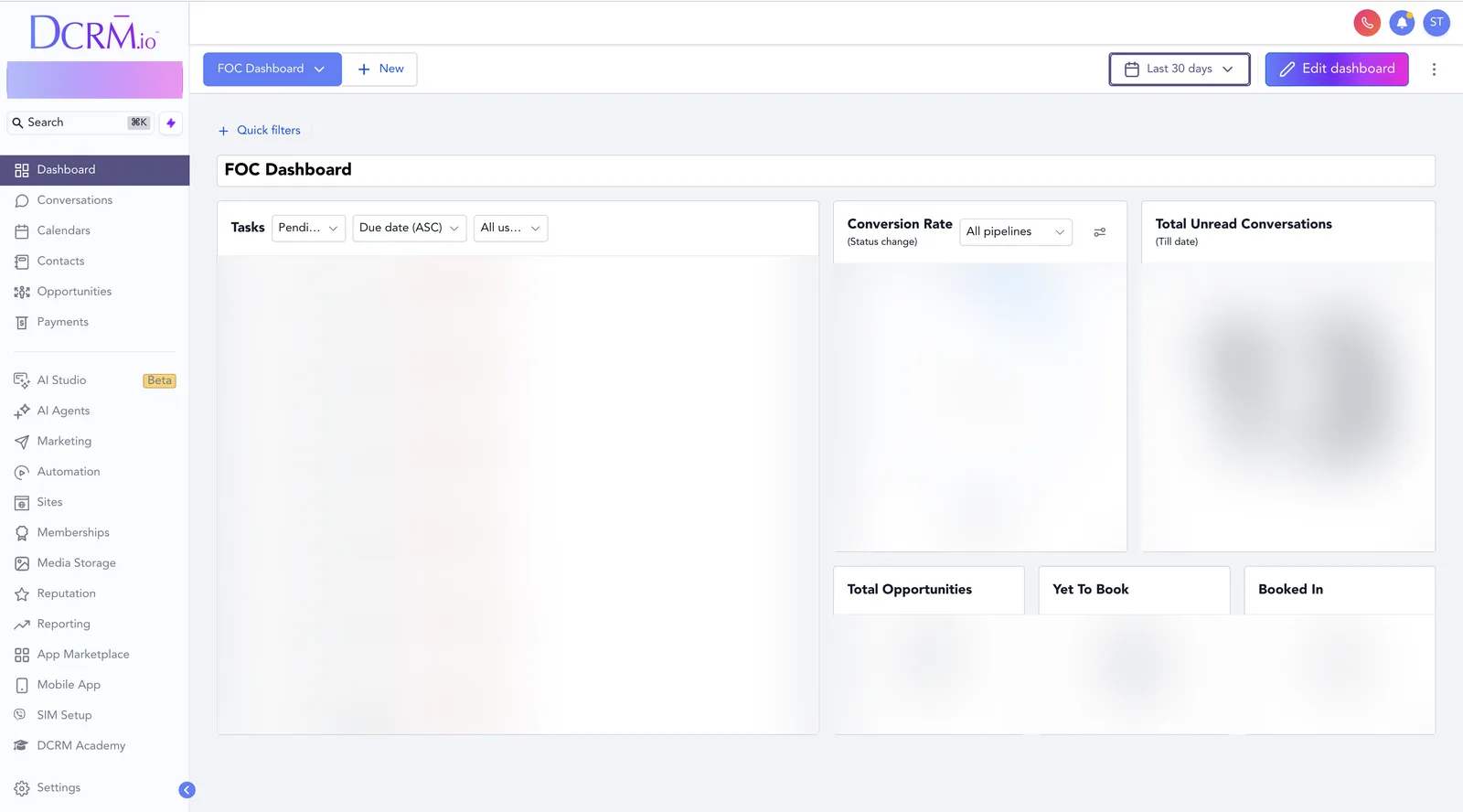The image size is (1463, 812).
Task: Open DCRM Academy in sidebar
Action: tap(81, 746)
